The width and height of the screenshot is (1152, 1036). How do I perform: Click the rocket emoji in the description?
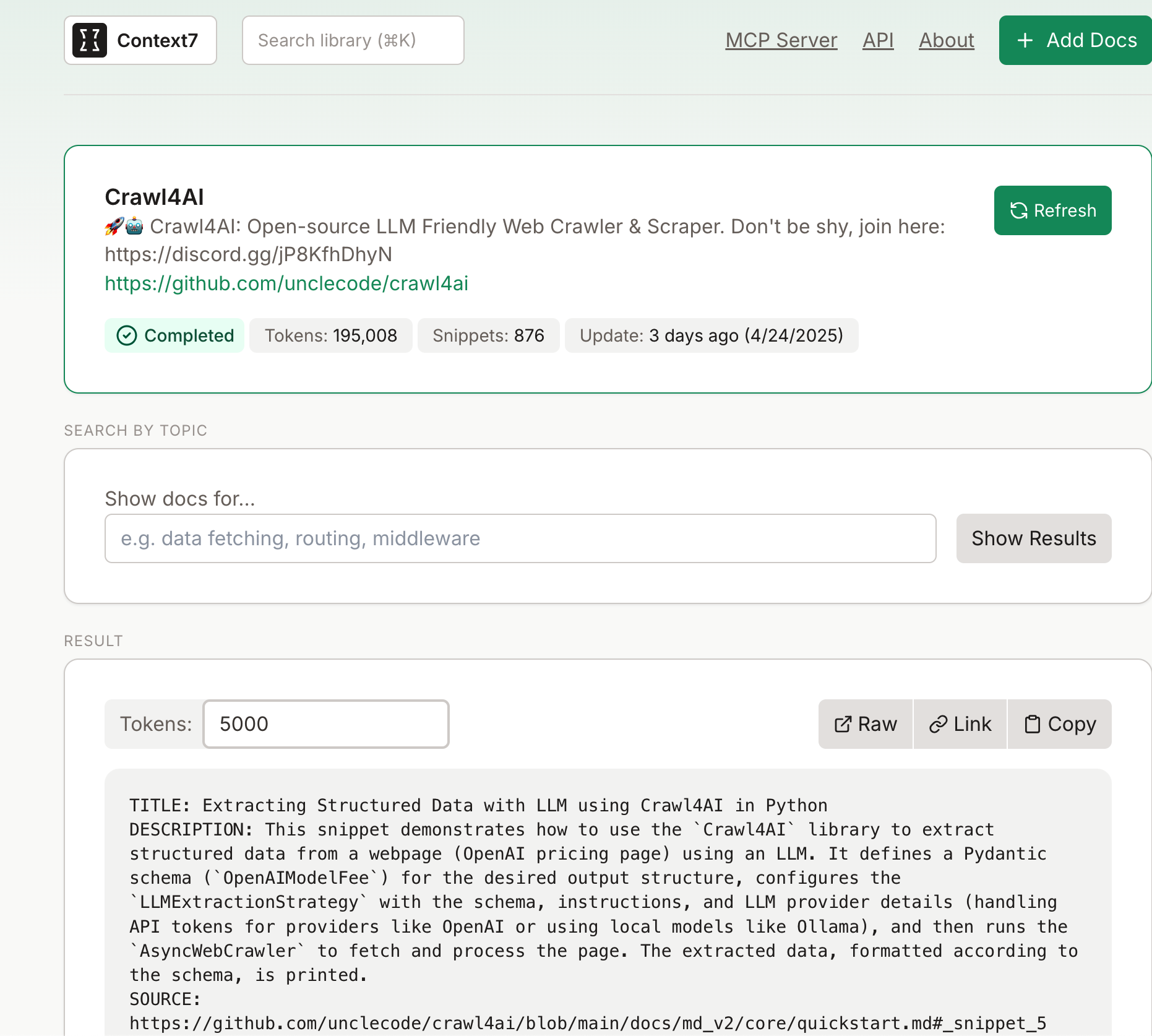(x=114, y=227)
